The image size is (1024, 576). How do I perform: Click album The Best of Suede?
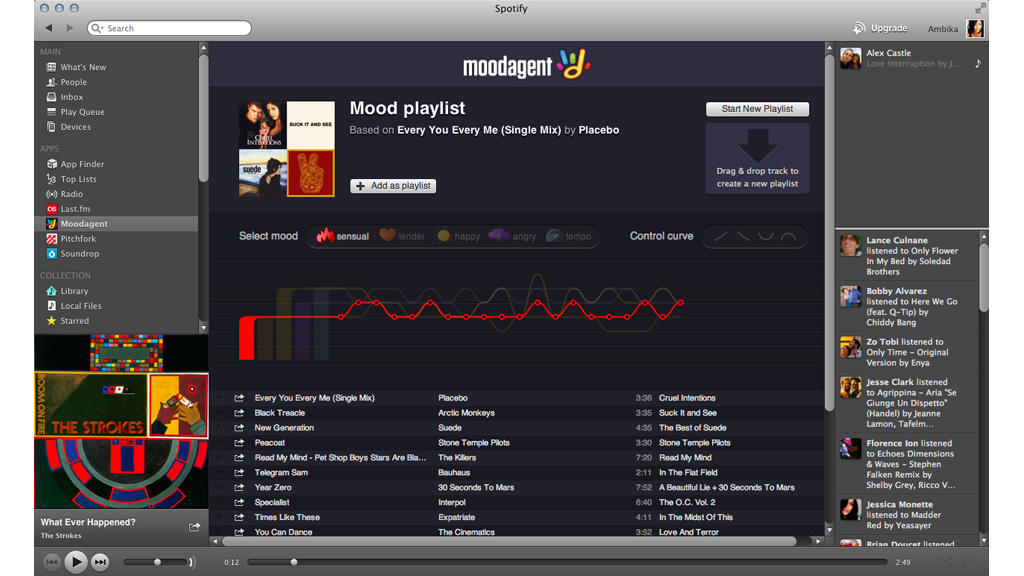coord(692,428)
